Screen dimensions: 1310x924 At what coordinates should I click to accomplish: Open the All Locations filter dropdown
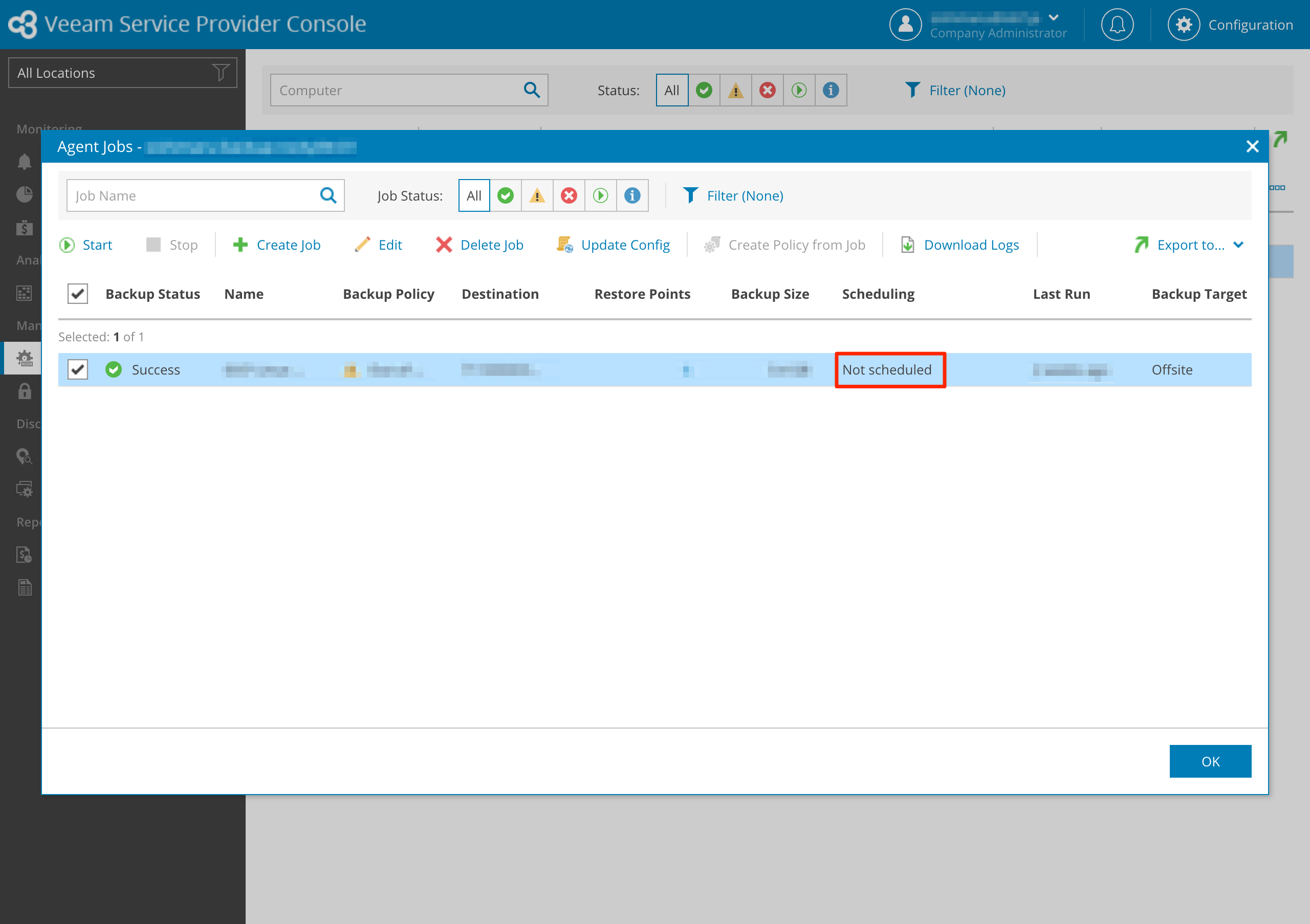[x=123, y=73]
